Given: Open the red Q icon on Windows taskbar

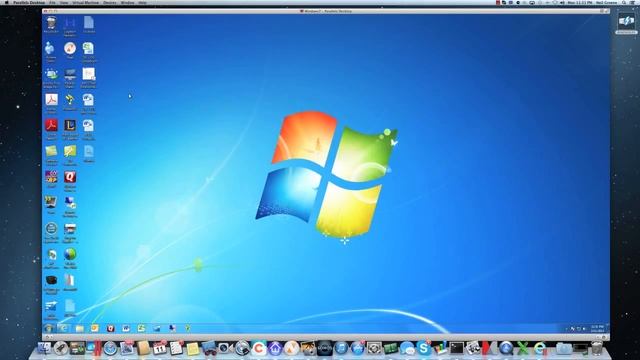Looking at the screenshot, I should tap(111, 328).
